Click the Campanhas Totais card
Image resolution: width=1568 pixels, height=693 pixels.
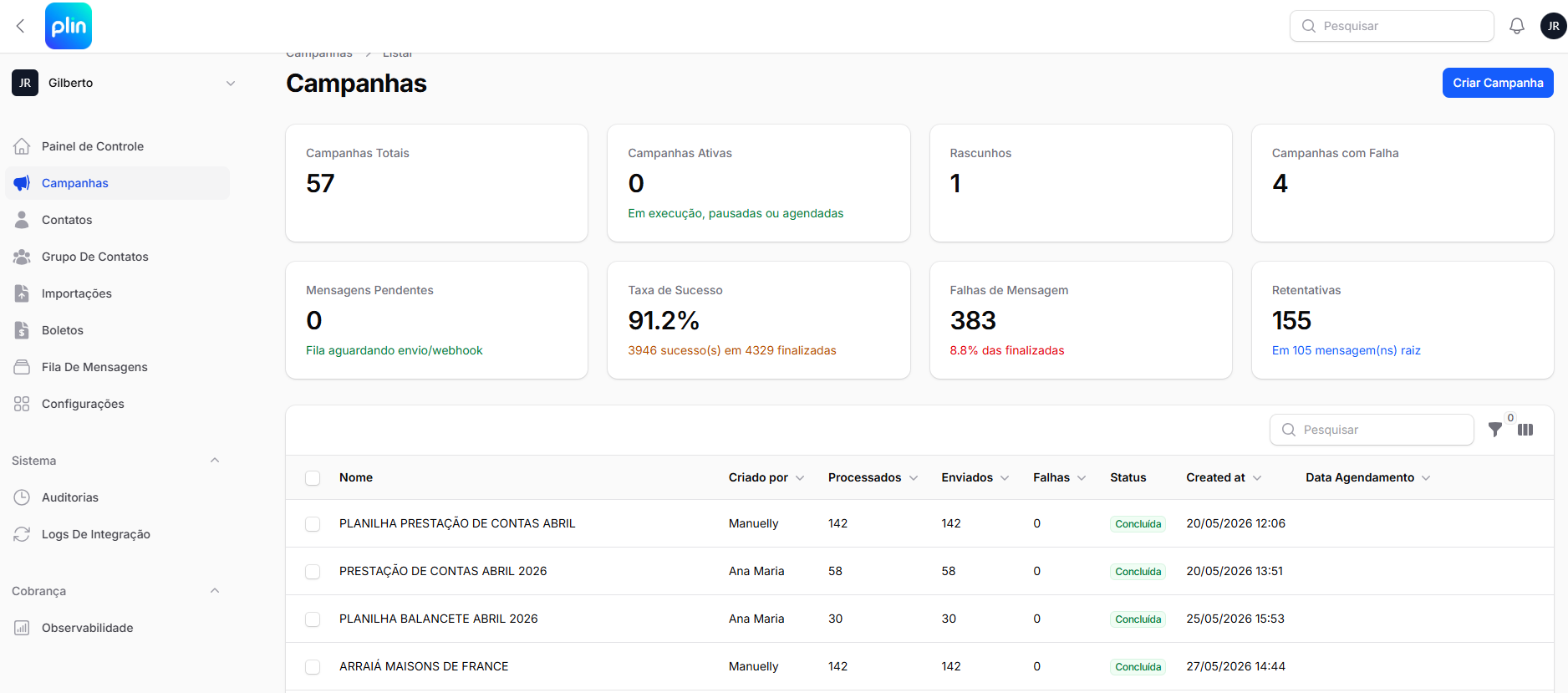[x=436, y=183]
